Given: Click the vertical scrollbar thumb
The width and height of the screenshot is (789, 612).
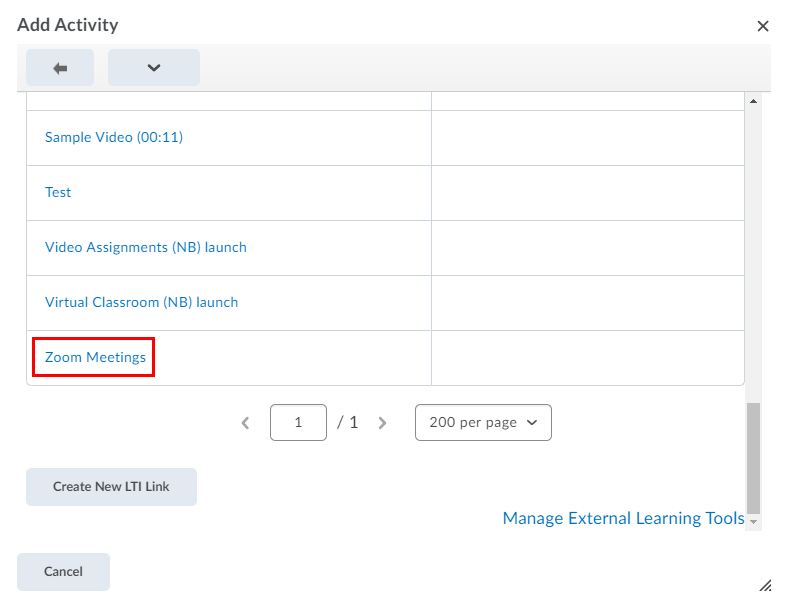Looking at the screenshot, I should click(754, 457).
